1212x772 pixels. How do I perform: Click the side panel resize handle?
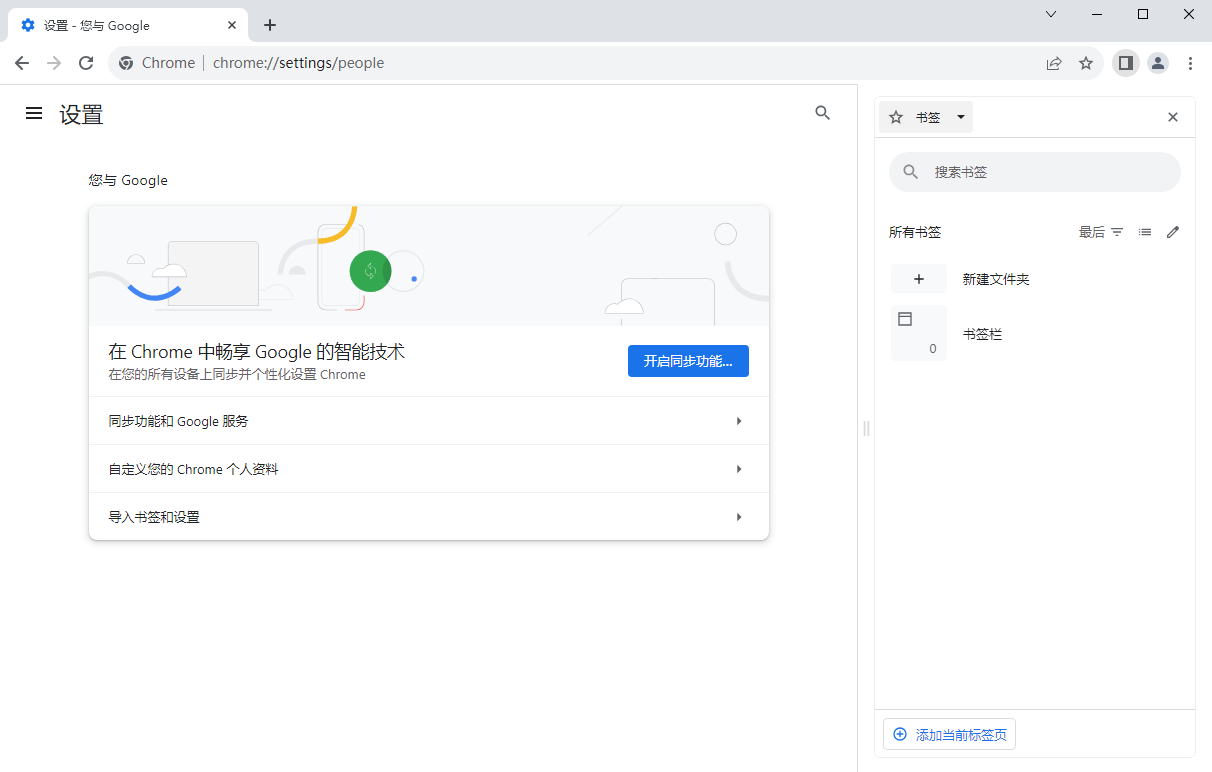(866, 428)
